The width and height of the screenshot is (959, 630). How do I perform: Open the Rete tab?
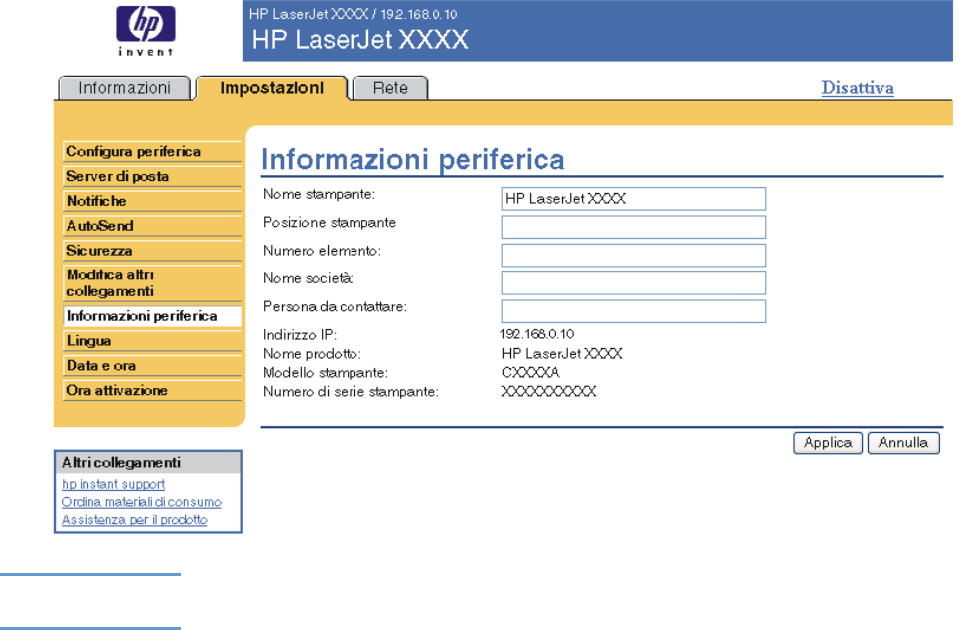390,88
